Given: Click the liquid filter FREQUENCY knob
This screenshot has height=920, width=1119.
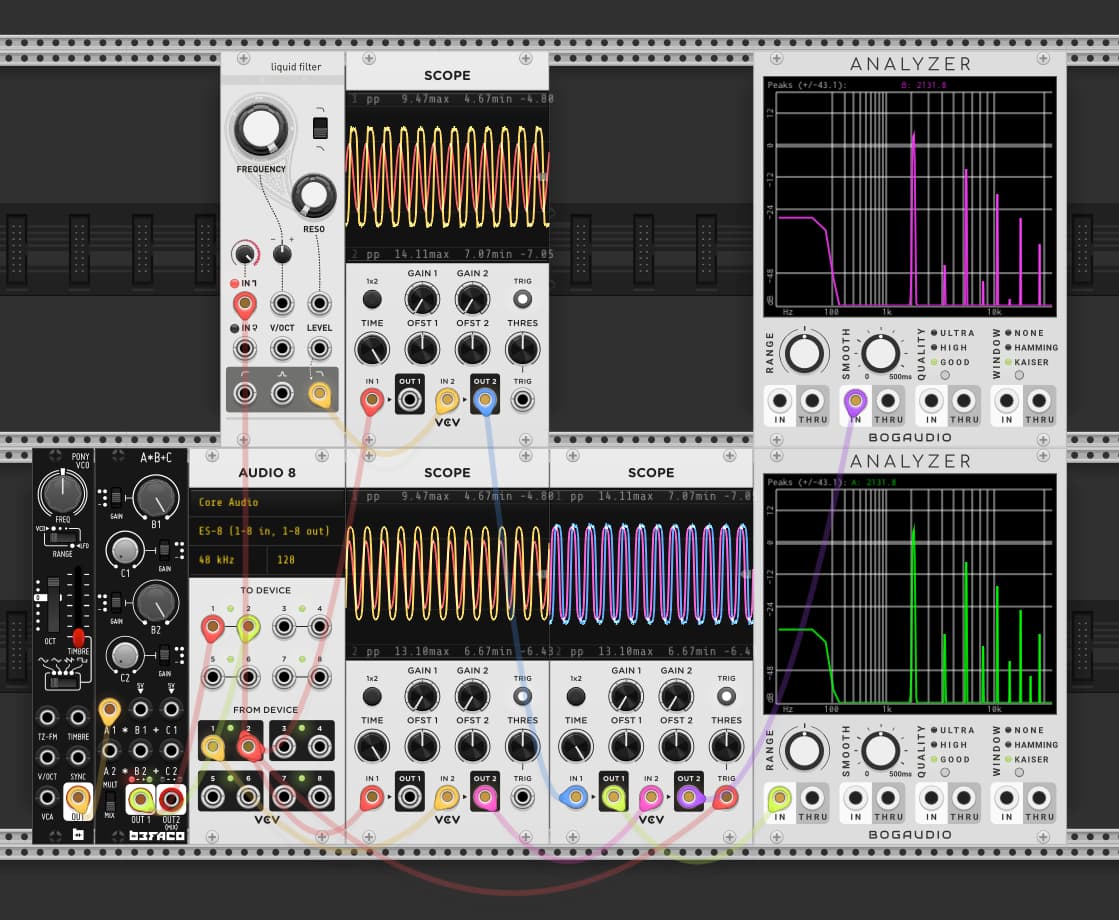Looking at the screenshot, I should [260, 130].
